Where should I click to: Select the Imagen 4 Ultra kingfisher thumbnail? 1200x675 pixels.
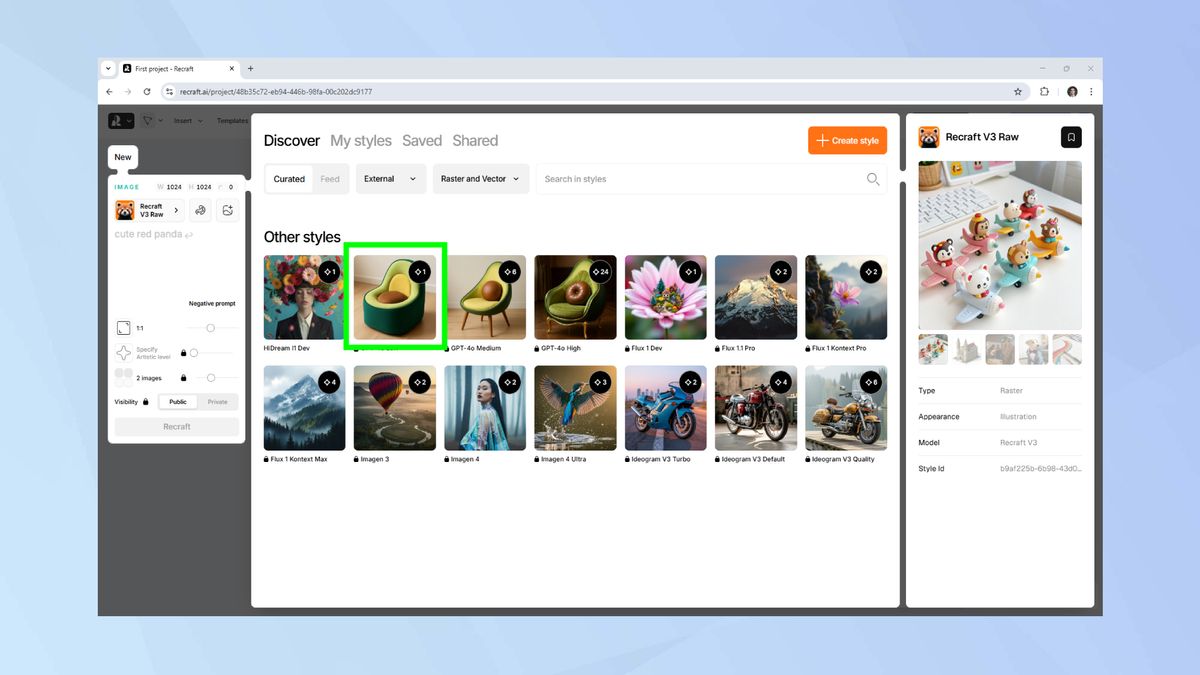575,408
